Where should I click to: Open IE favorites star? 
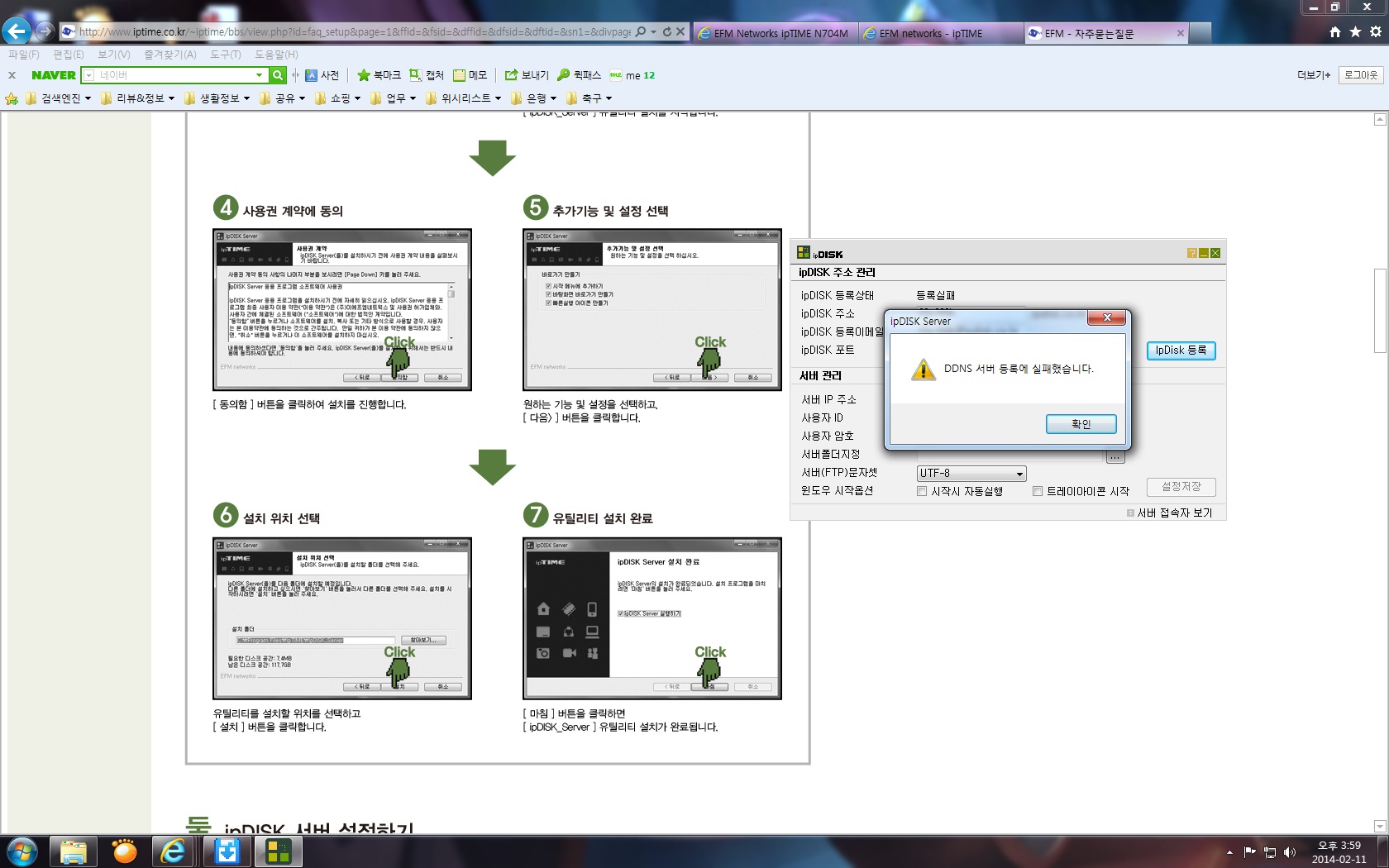click(1355, 31)
